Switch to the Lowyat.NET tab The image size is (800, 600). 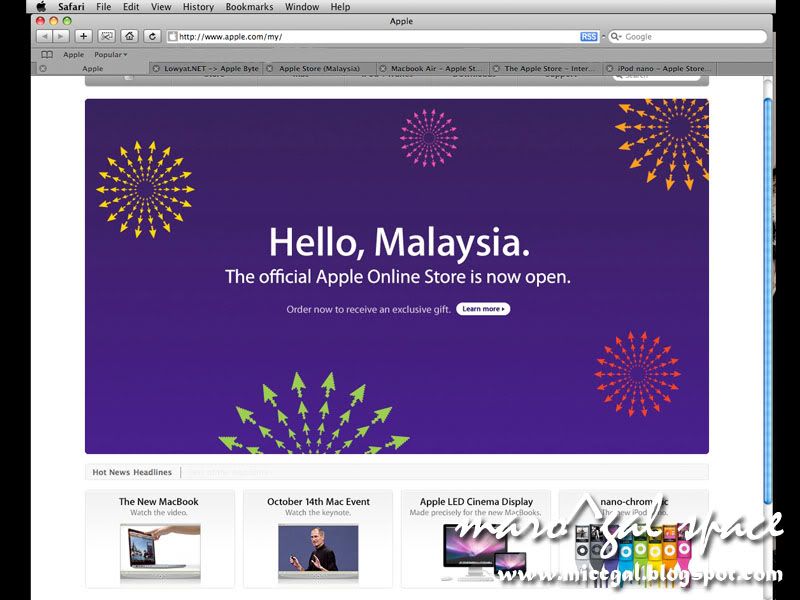pos(206,68)
